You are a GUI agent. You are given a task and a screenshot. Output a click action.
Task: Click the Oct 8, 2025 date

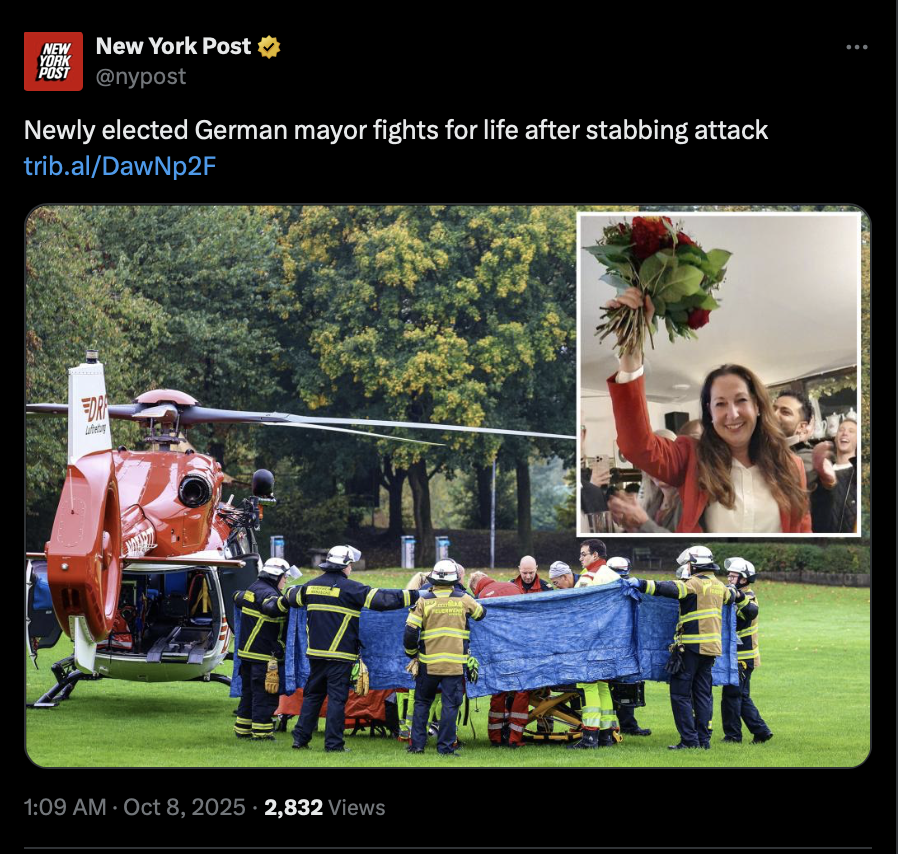point(184,807)
